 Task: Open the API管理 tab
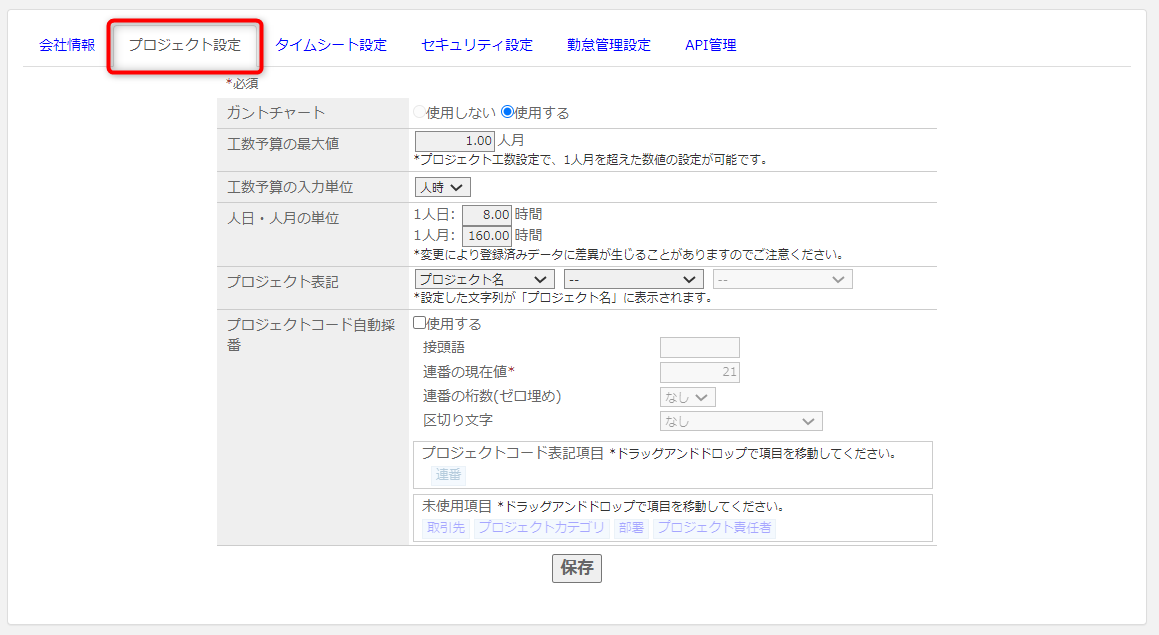(x=710, y=45)
